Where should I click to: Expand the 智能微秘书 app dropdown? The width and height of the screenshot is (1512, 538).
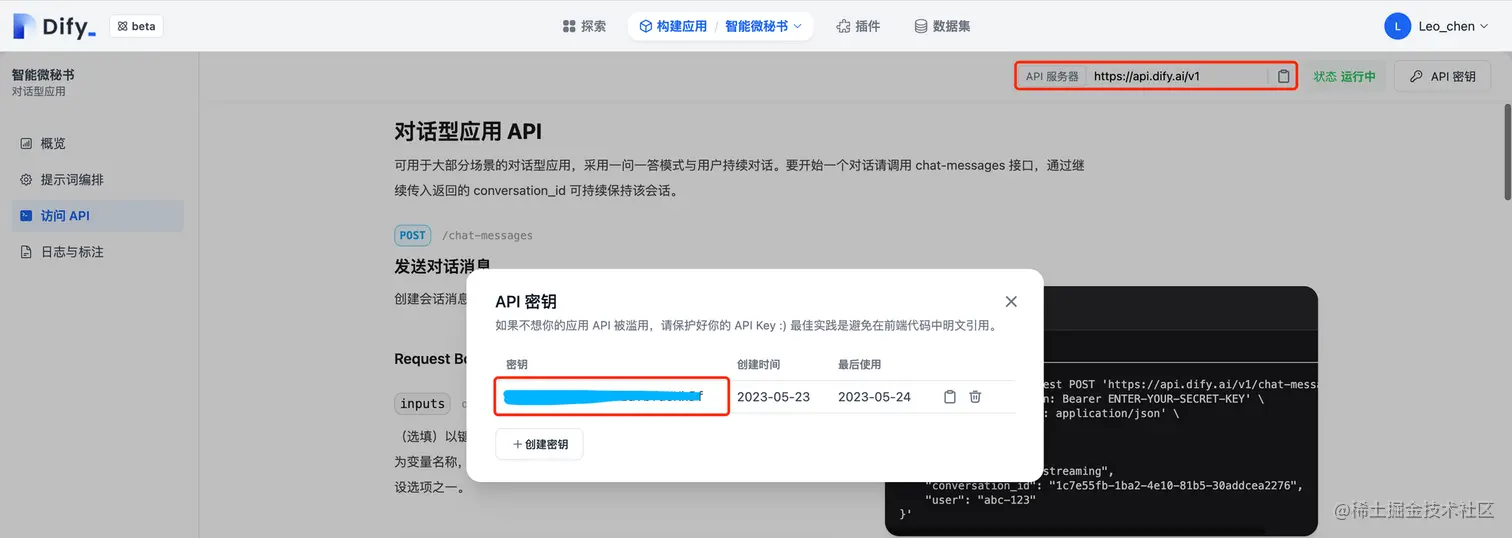pos(763,26)
